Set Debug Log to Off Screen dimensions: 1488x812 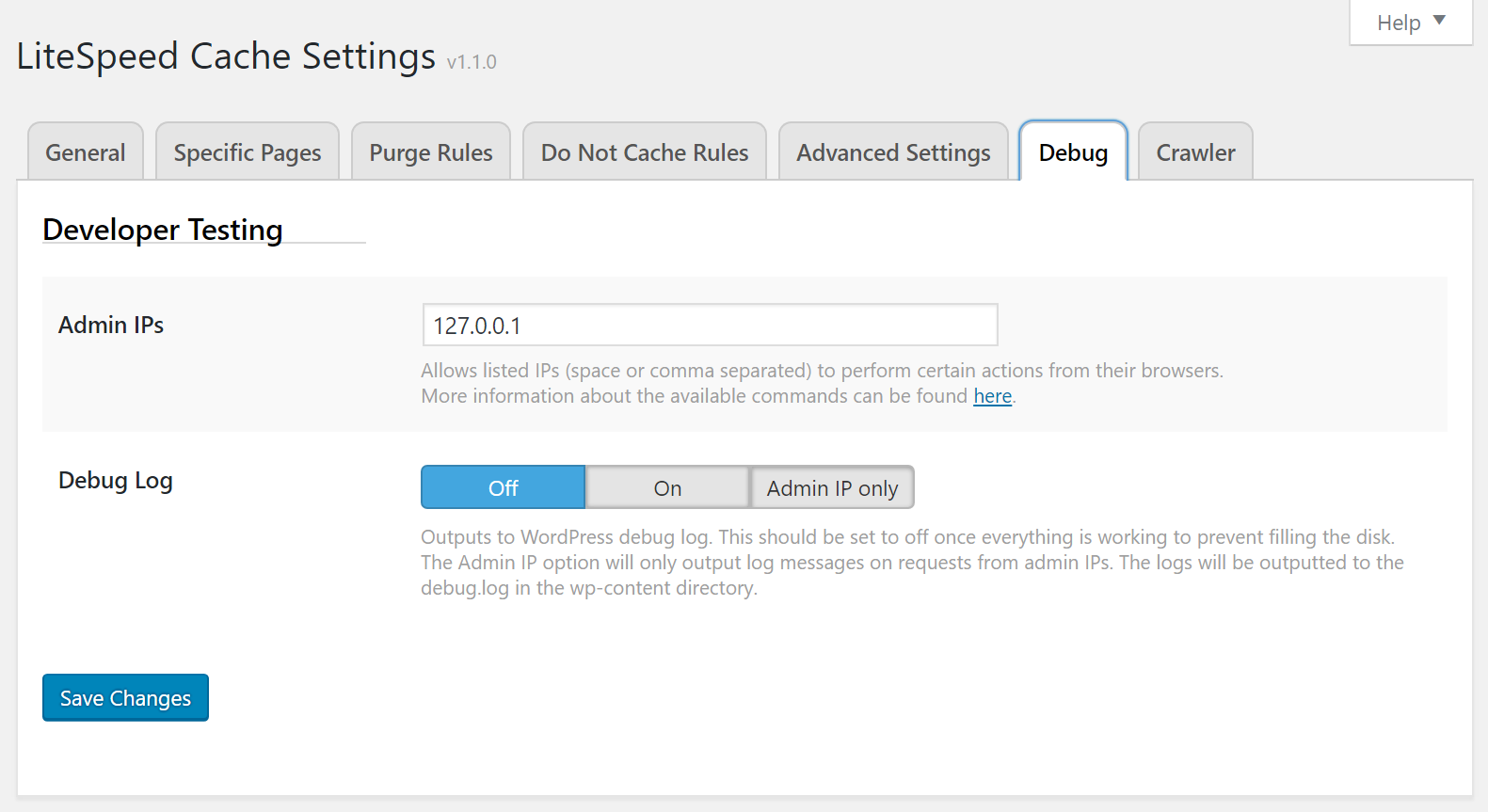503,487
